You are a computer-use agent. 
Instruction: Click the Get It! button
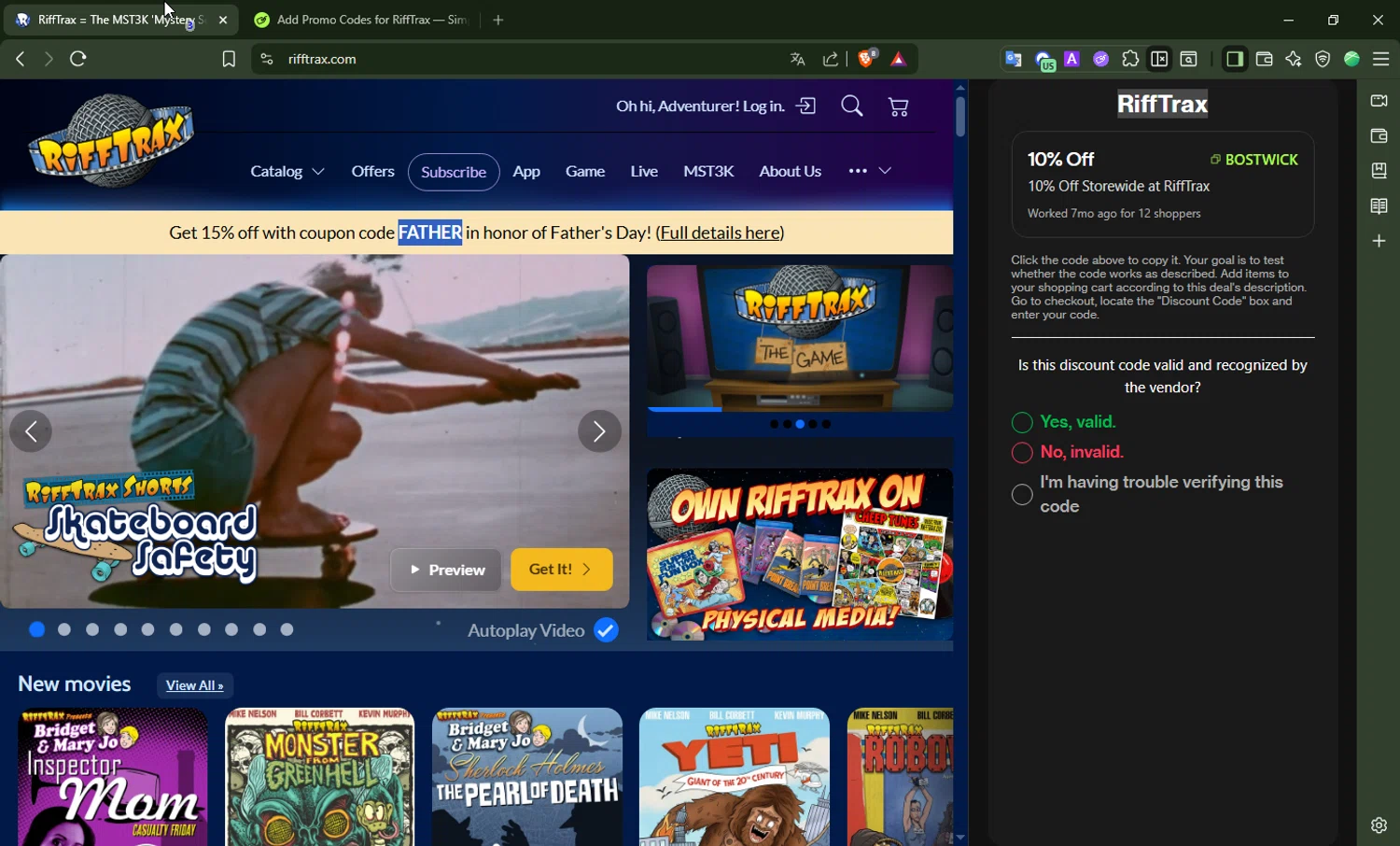pyautogui.click(x=562, y=570)
